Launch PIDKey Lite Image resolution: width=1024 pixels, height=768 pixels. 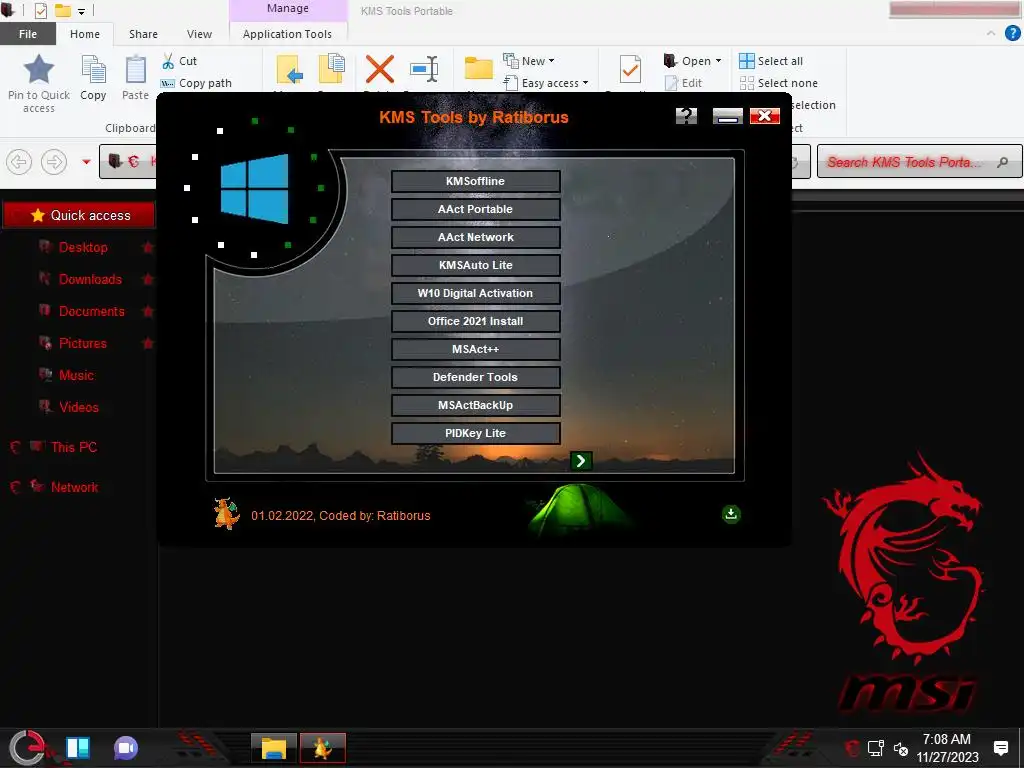(475, 434)
